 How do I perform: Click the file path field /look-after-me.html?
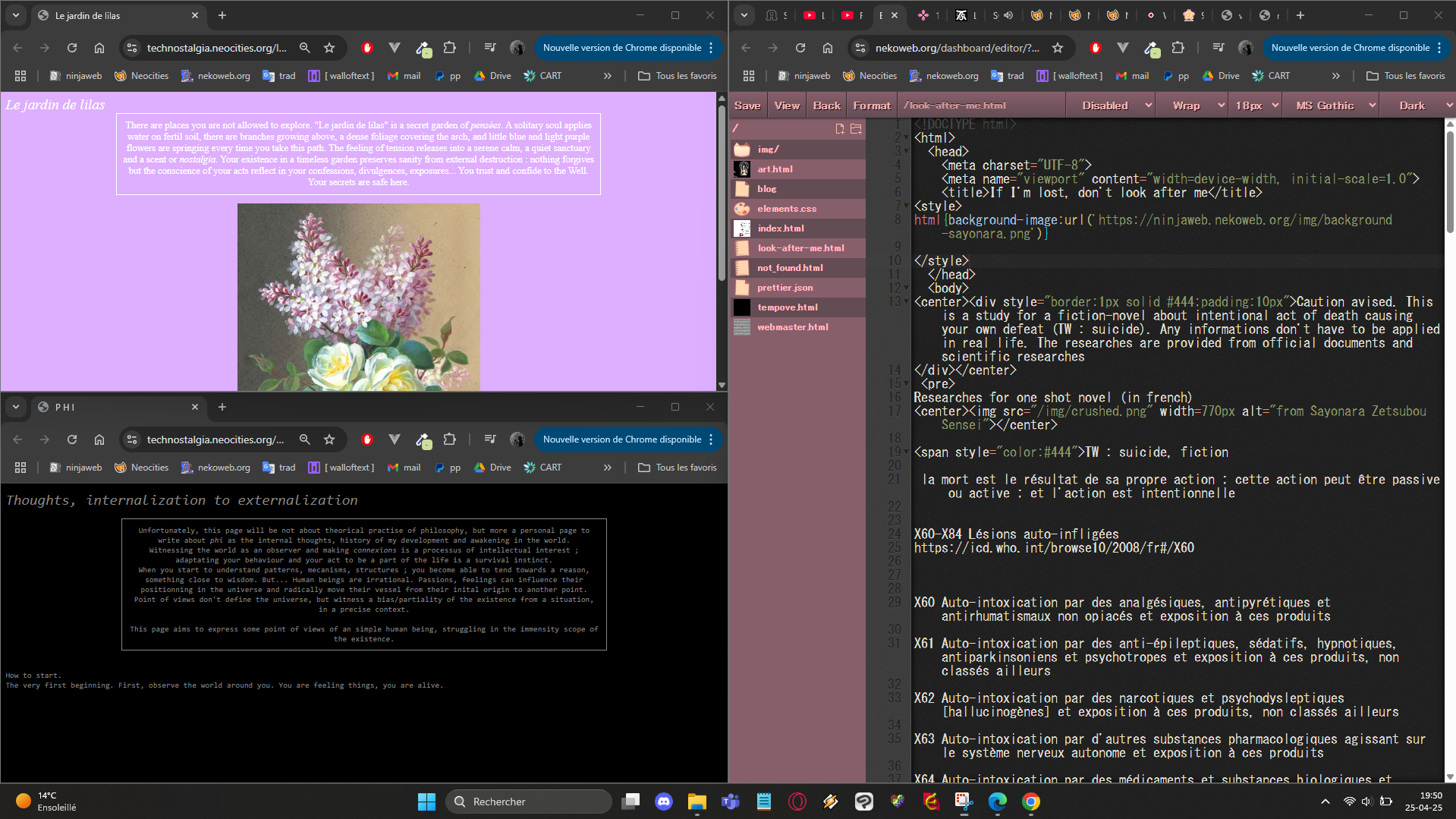[981, 106]
